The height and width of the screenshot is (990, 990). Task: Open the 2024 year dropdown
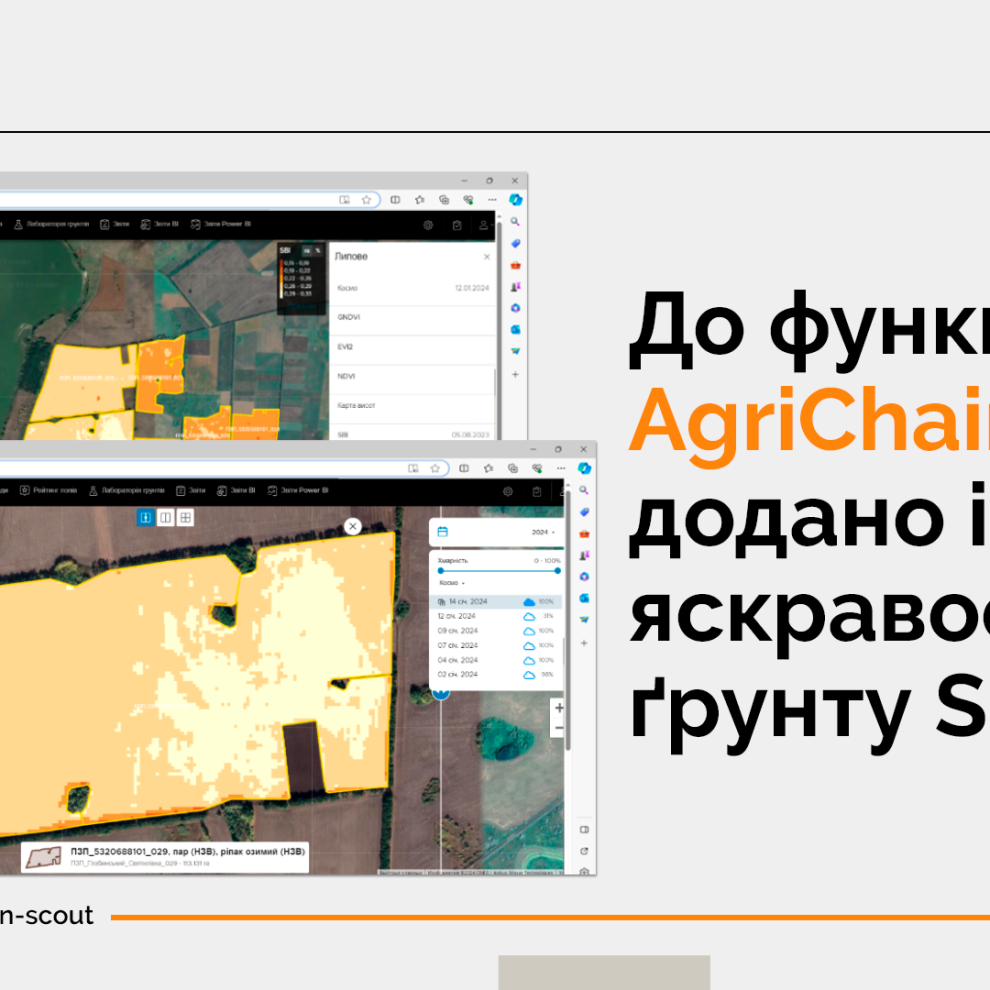point(543,532)
